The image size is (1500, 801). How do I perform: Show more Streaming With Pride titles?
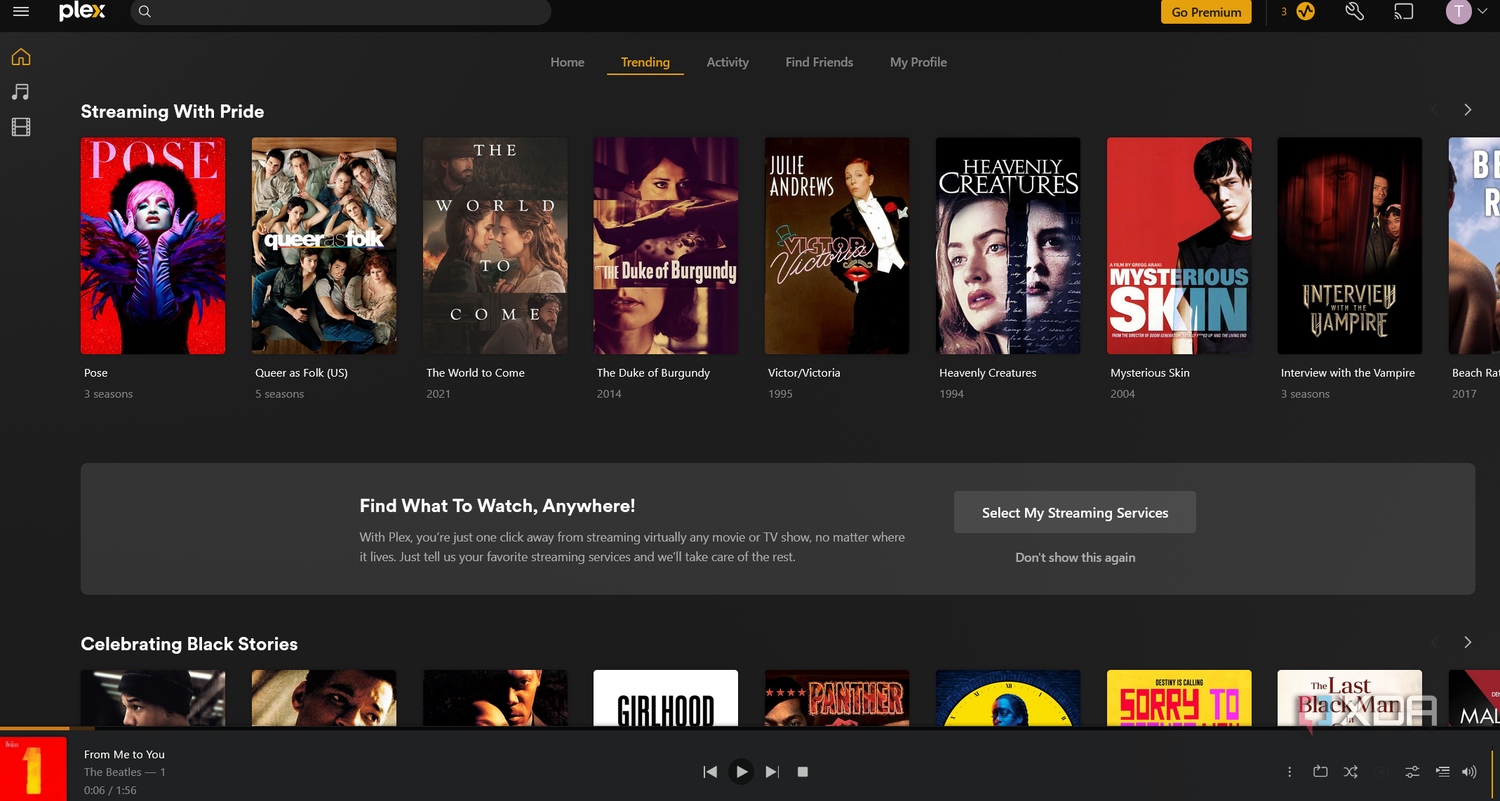pyautogui.click(x=1467, y=109)
